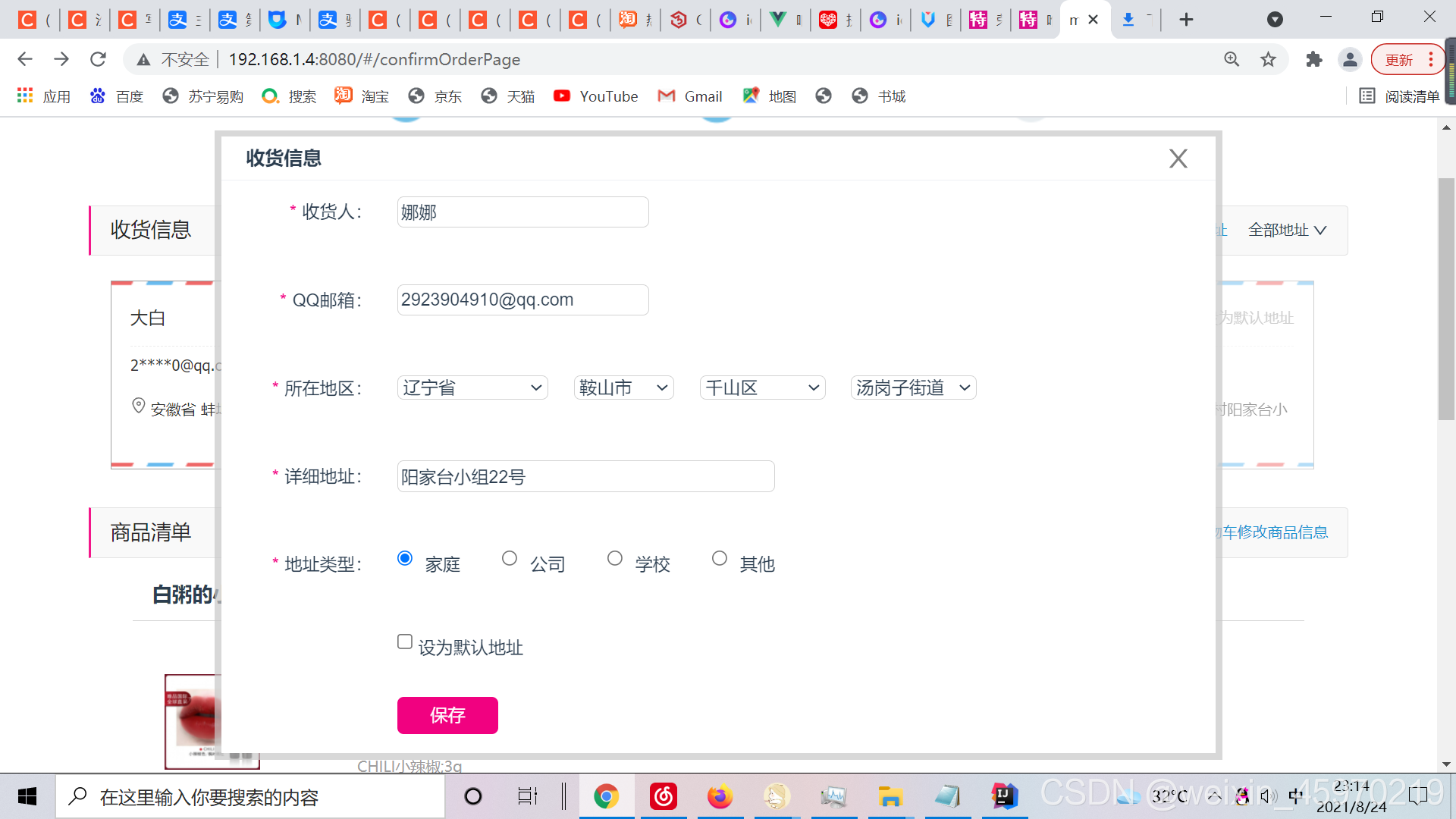Screen dimensions: 1456x819
Task: Bookmark this page with the star icon
Action: pyautogui.click(x=1269, y=59)
